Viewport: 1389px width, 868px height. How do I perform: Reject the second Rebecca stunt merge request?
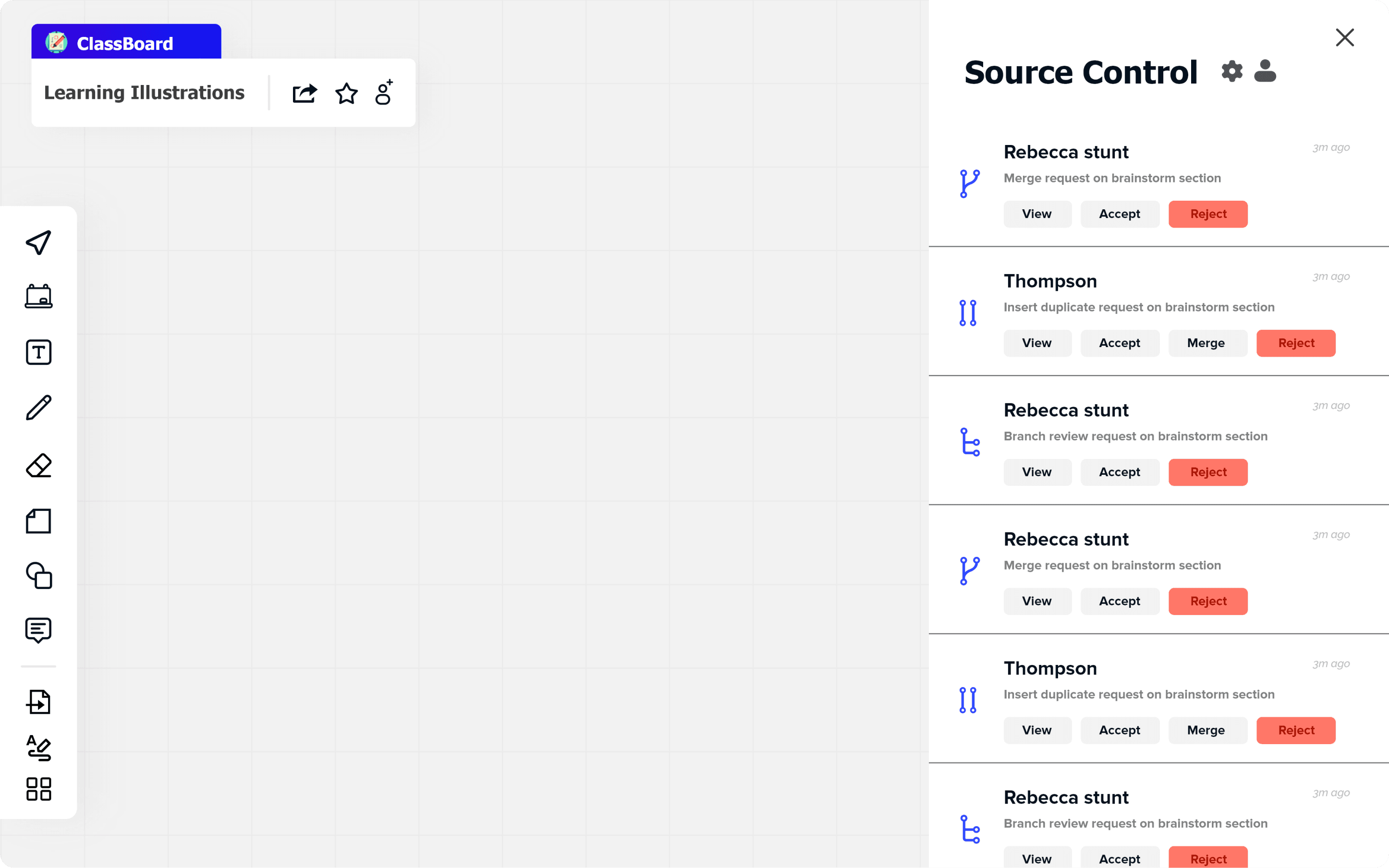click(x=1208, y=602)
